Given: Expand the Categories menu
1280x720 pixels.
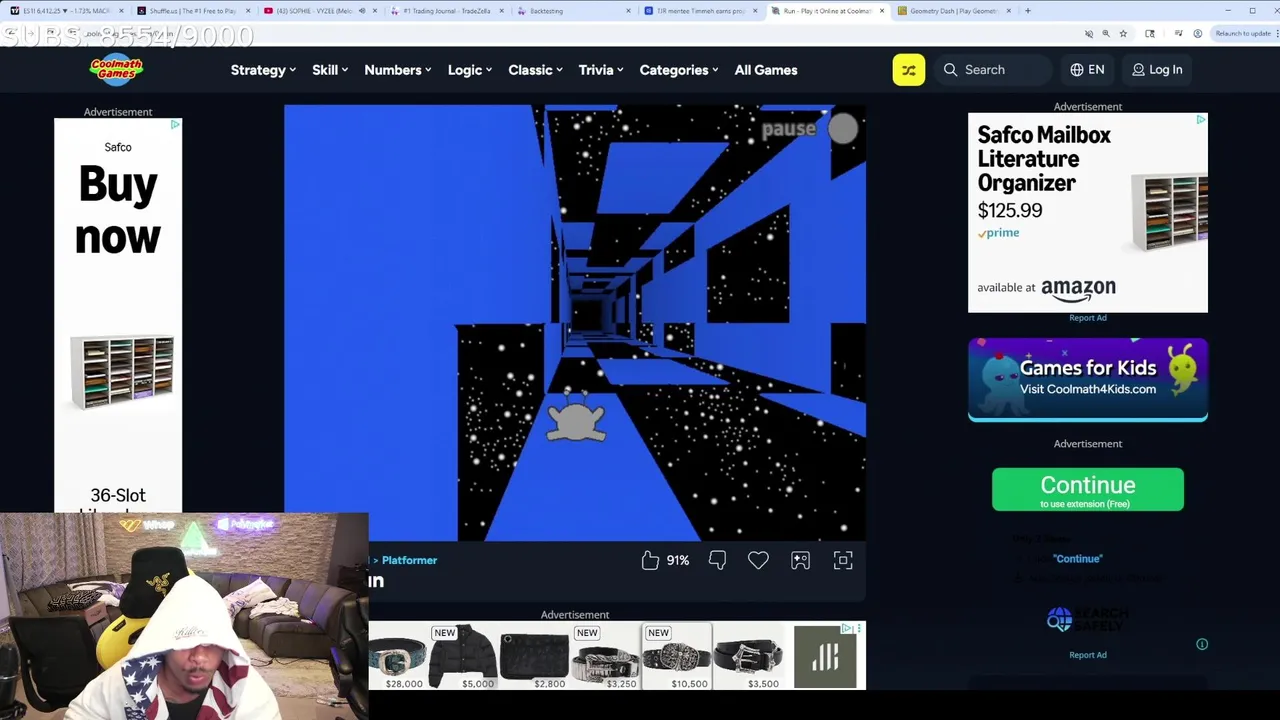Looking at the screenshot, I should tap(680, 70).
